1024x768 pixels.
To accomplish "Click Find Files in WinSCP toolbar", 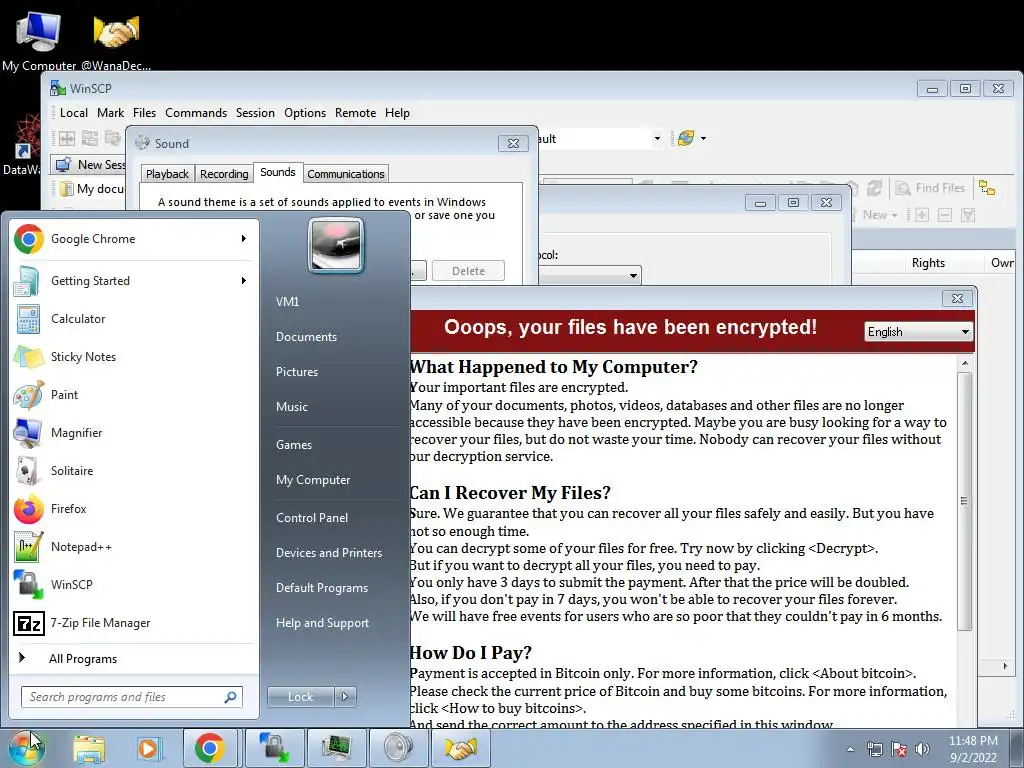I will click(x=930, y=188).
